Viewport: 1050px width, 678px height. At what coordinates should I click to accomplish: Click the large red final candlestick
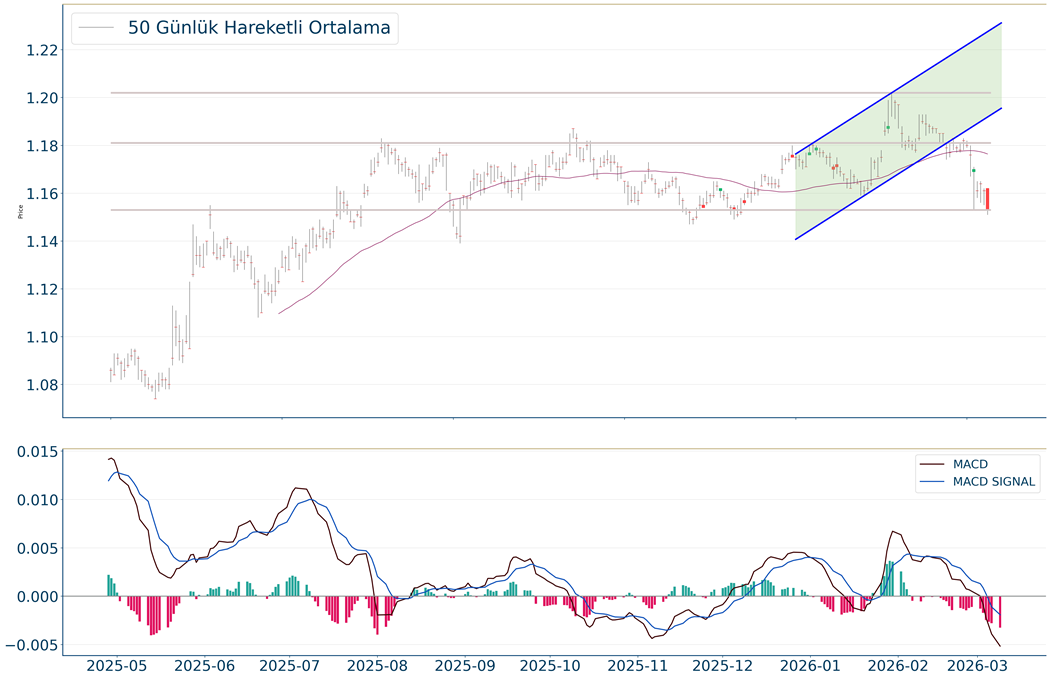coord(987,198)
